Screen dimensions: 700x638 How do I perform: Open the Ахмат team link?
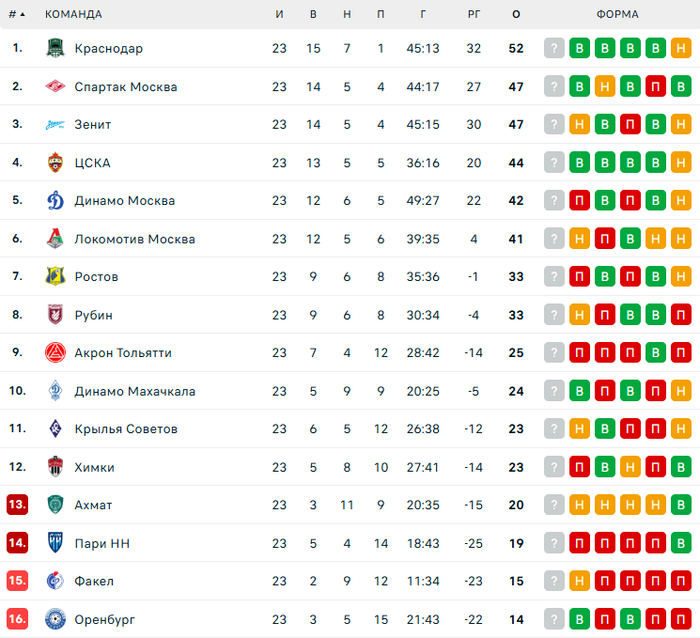tap(93, 505)
